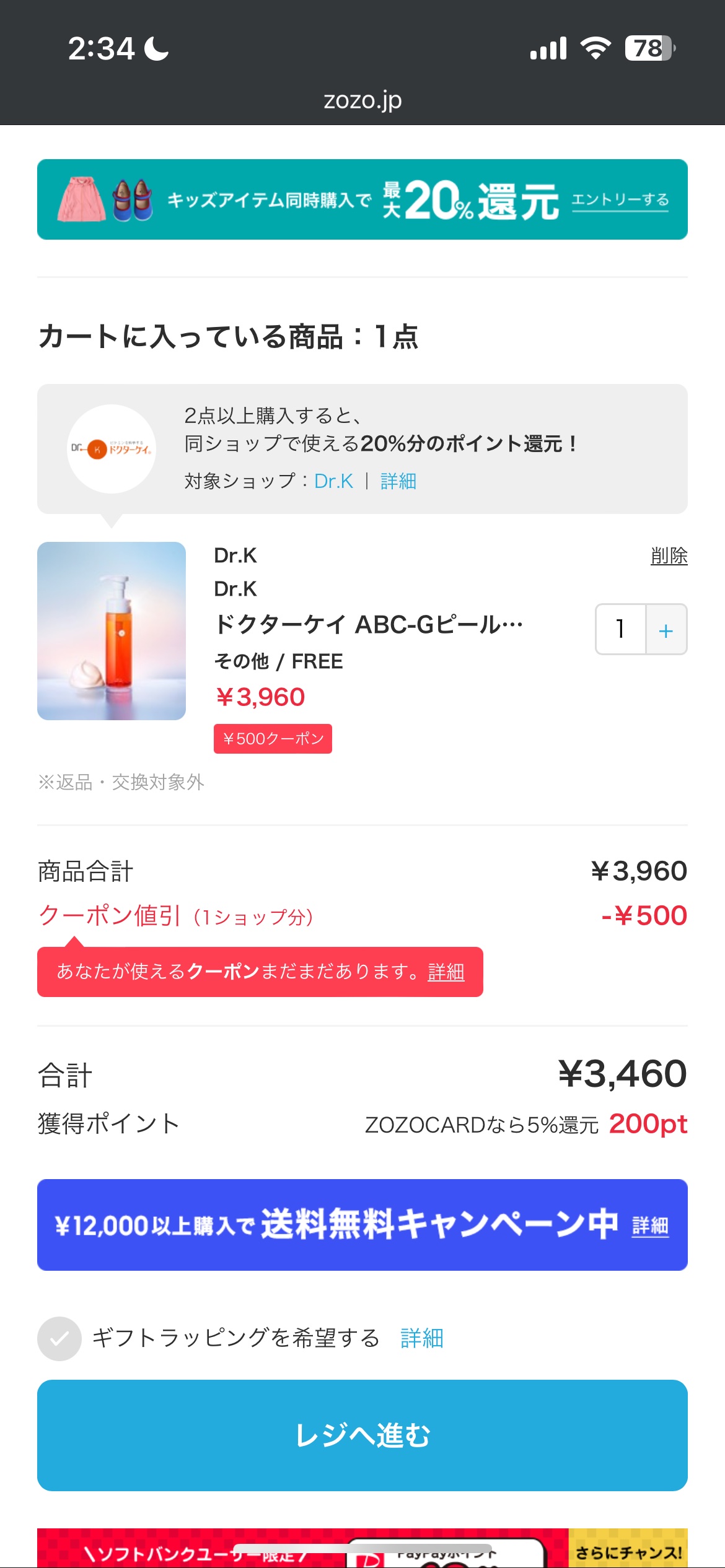Tap the quantity field showing 1
Image resolution: width=725 pixels, height=1568 pixels.
click(620, 630)
